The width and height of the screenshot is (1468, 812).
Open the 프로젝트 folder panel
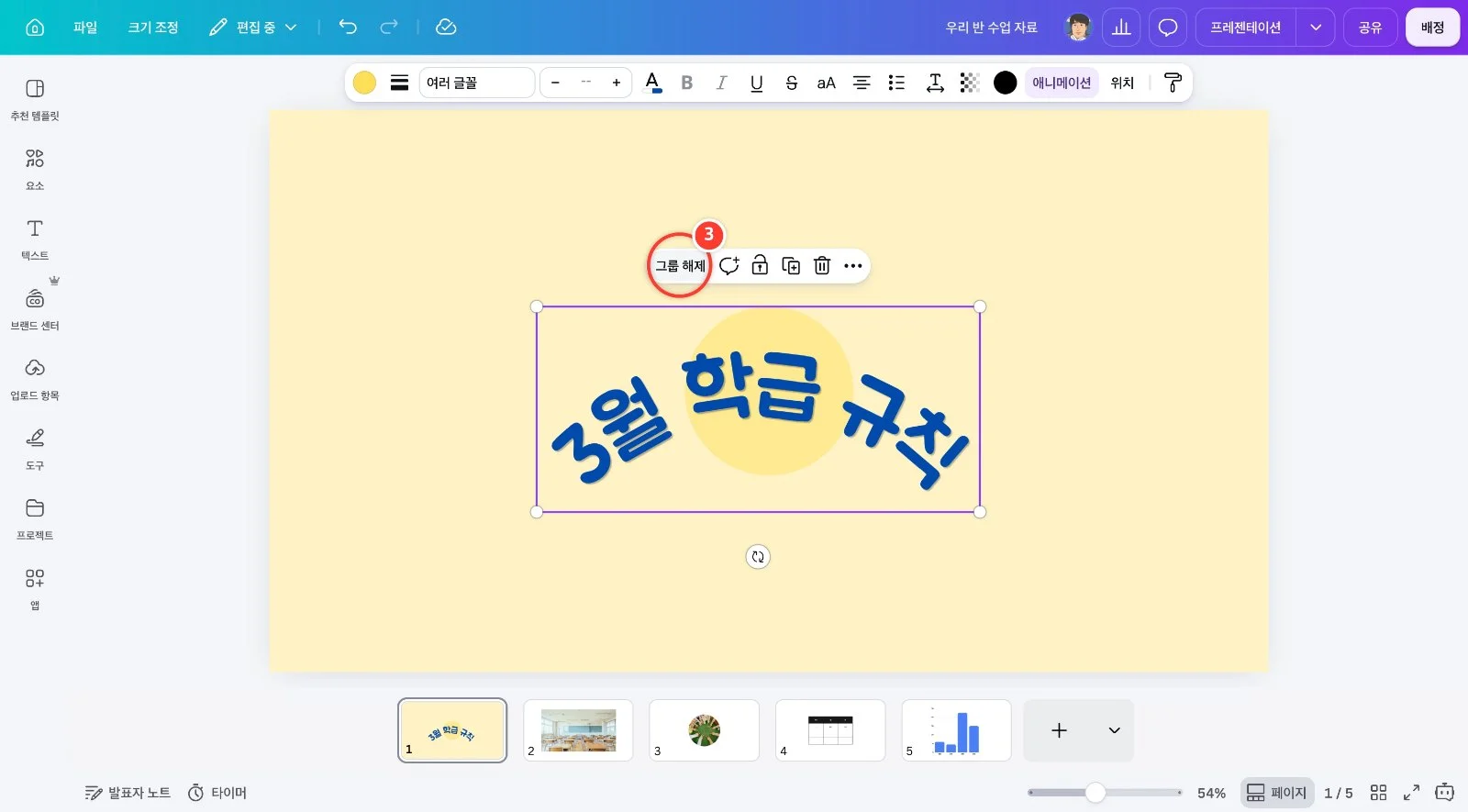click(x=35, y=518)
